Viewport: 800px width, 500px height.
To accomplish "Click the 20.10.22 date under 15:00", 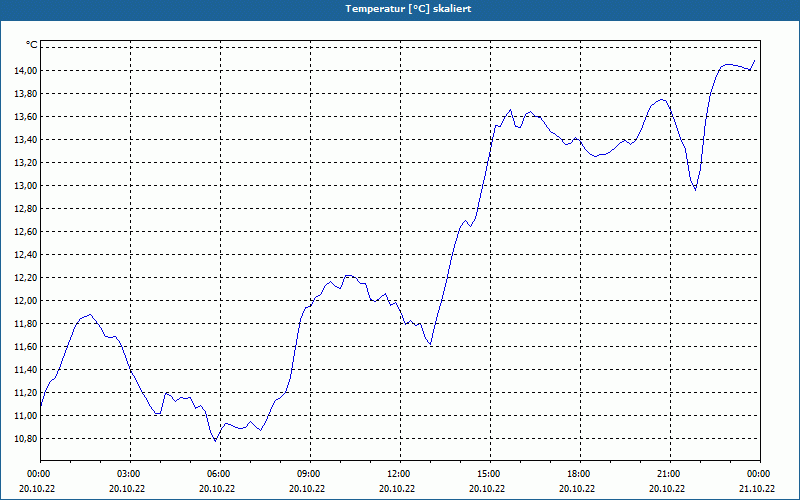I will (487, 488).
